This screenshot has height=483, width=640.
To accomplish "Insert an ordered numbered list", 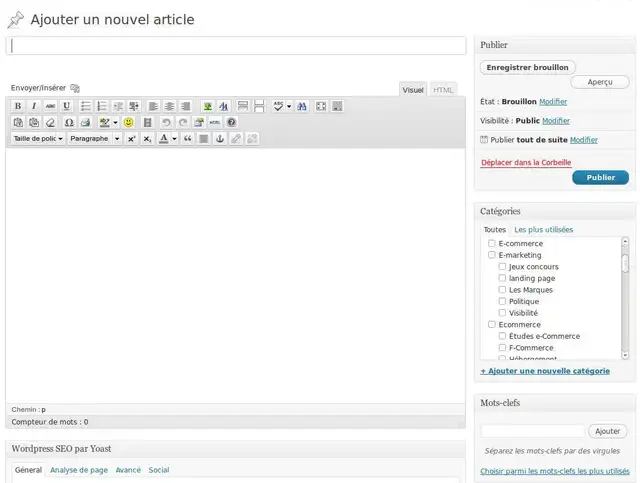I will (x=102, y=107).
